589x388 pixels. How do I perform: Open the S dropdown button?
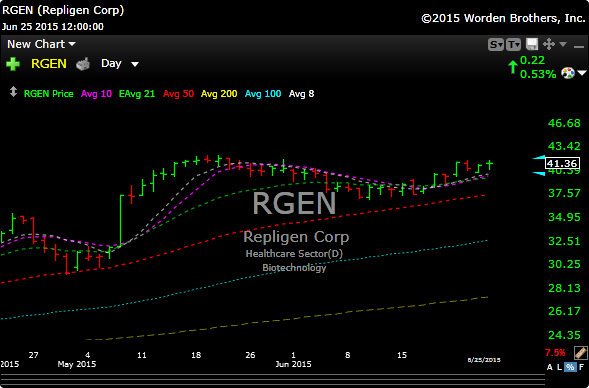tap(495, 45)
